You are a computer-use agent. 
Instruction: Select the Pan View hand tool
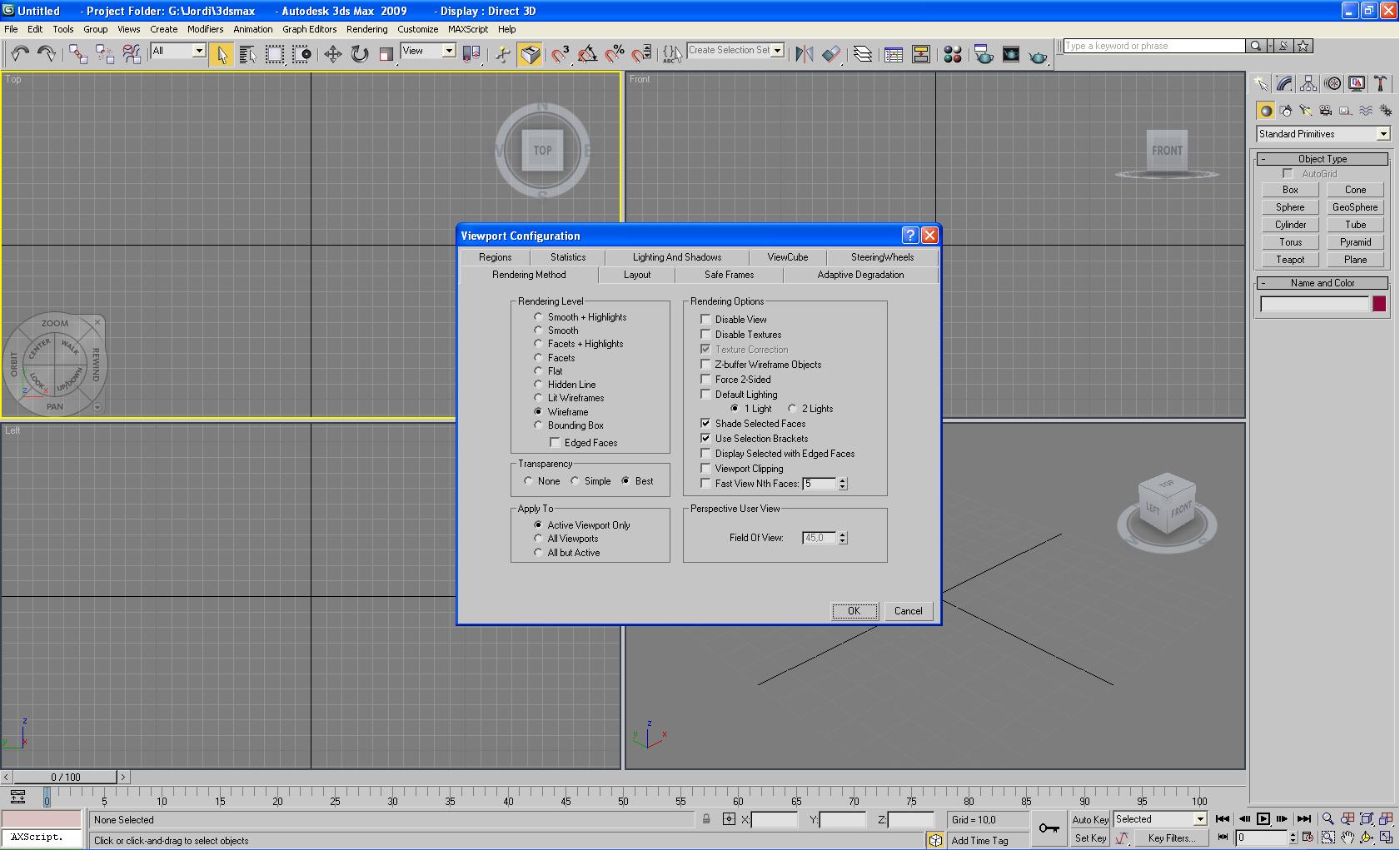(x=1348, y=838)
